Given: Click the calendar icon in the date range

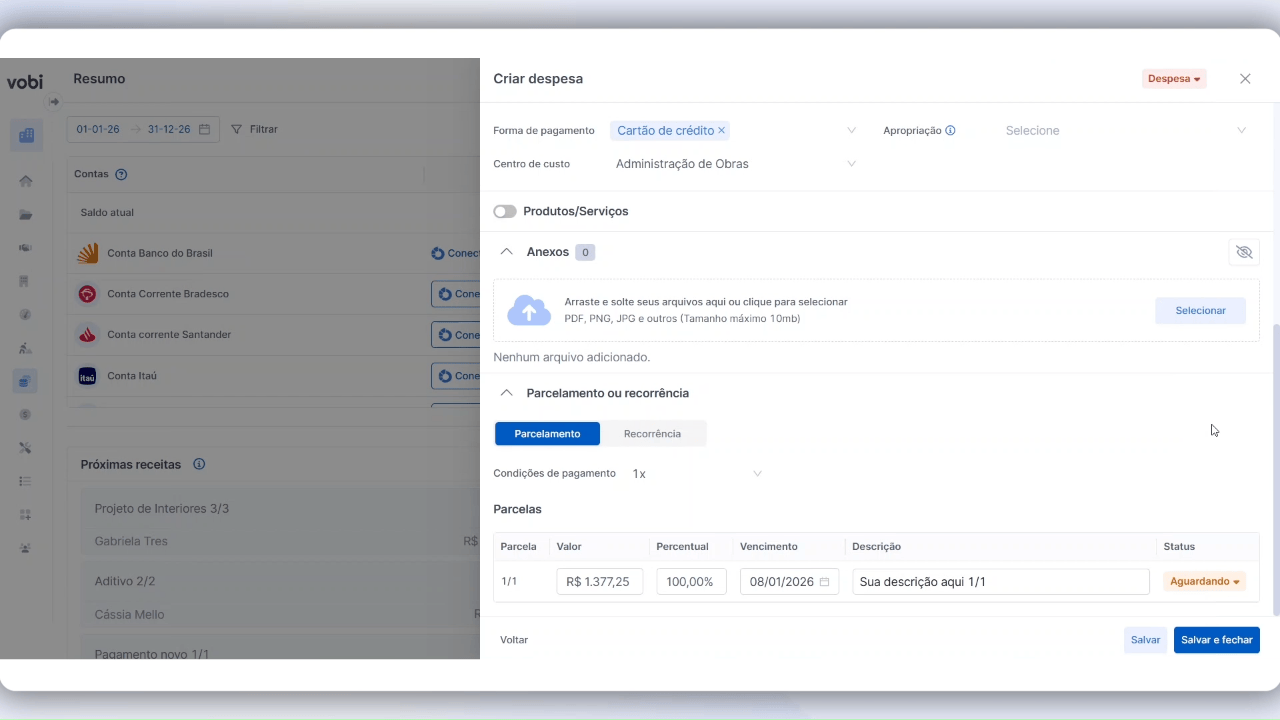Looking at the screenshot, I should tap(205, 129).
